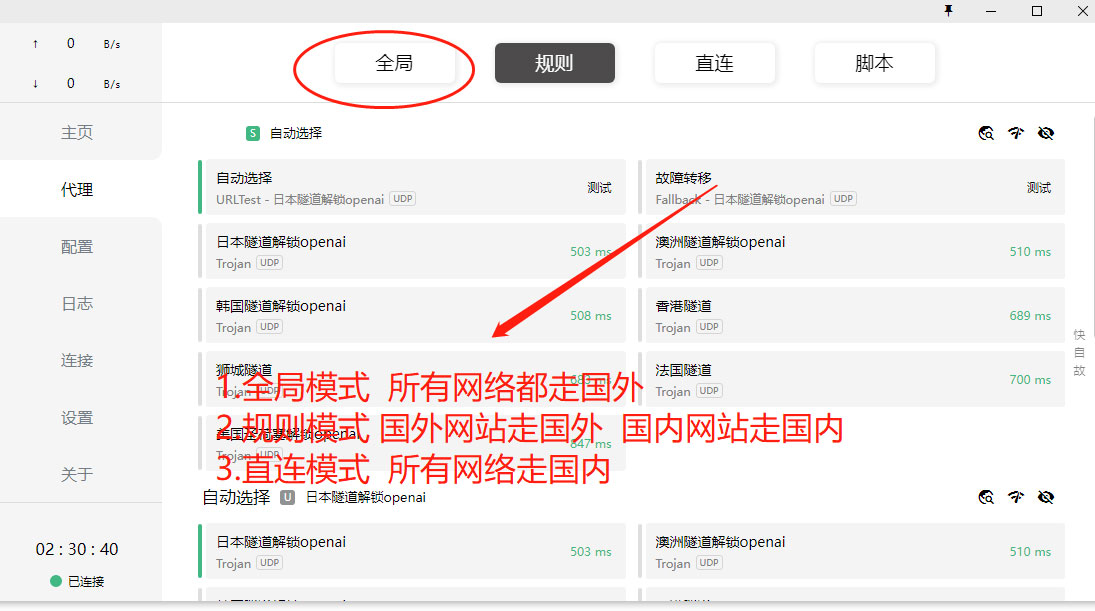Open the 日志 logs tab in sidebar
Image resolution: width=1095 pixels, height=611 pixels.
click(x=77, y=304)
